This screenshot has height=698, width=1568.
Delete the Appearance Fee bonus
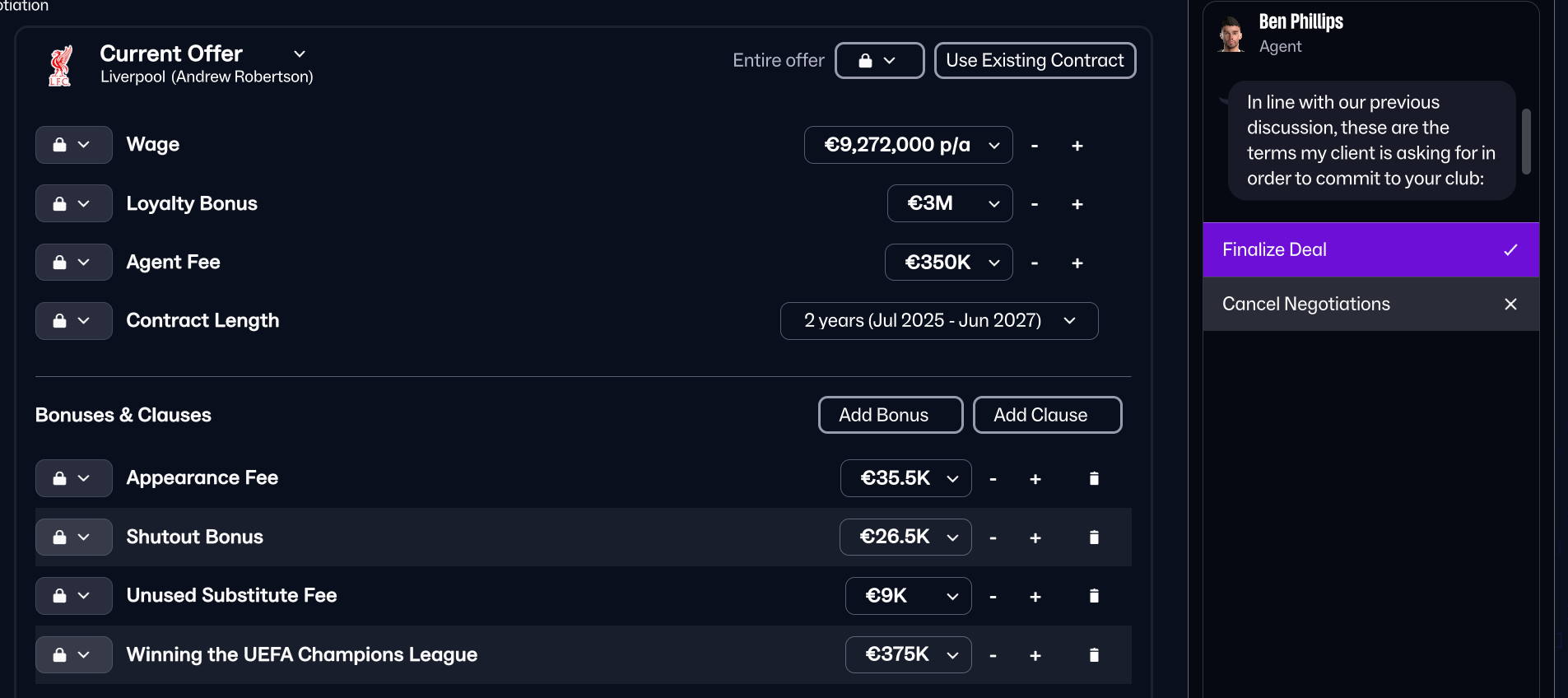[x=1094, y=477]
